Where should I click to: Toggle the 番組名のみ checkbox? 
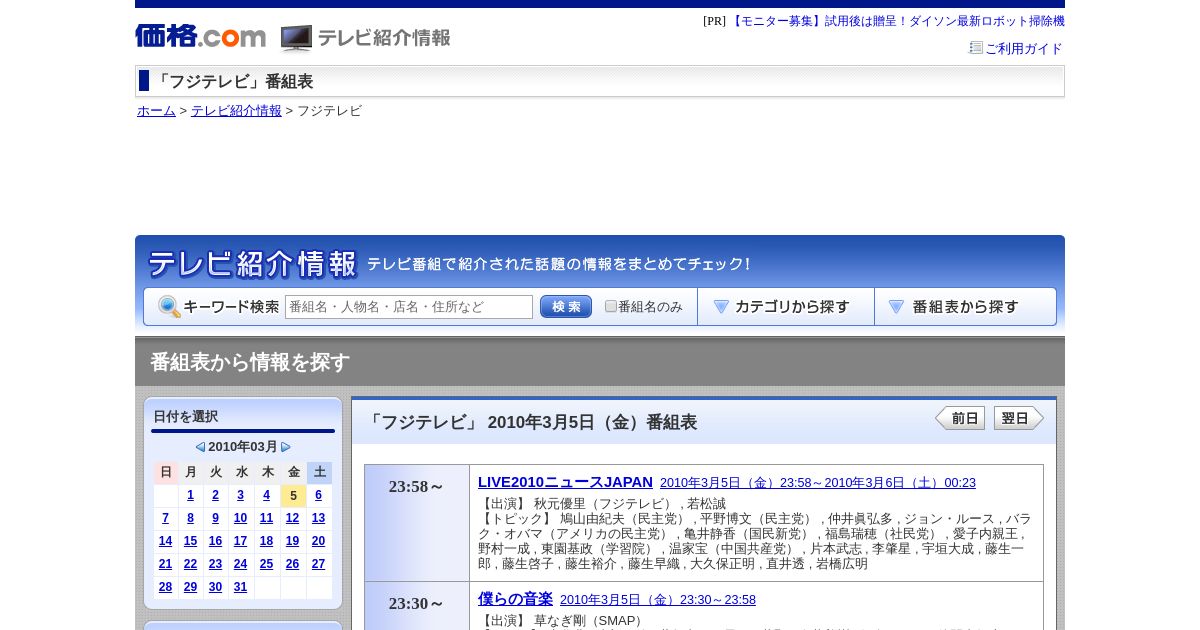(x=611, y=306)
